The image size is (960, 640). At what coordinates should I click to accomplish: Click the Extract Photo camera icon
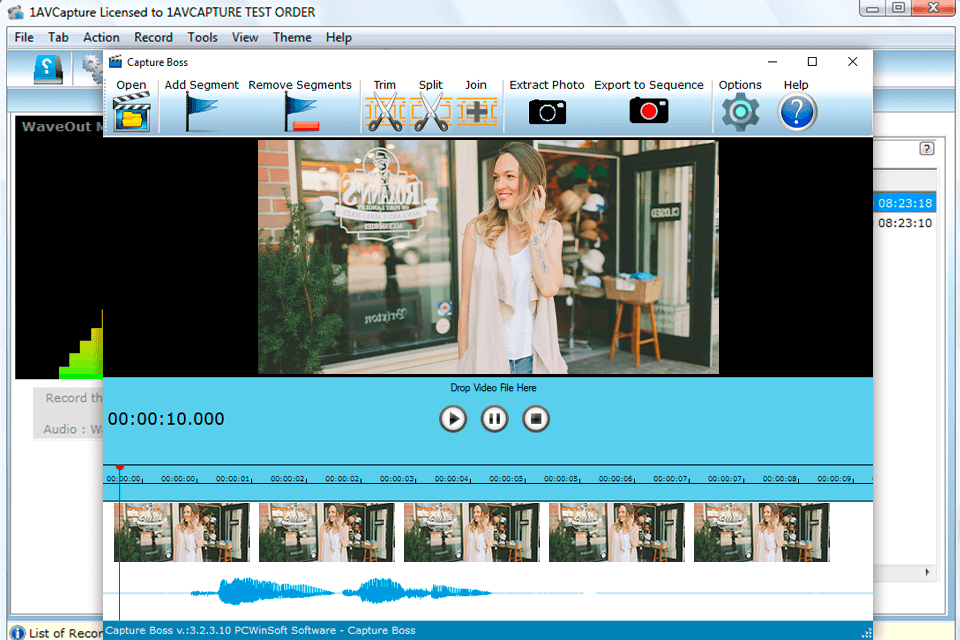[x=547, y=111]
